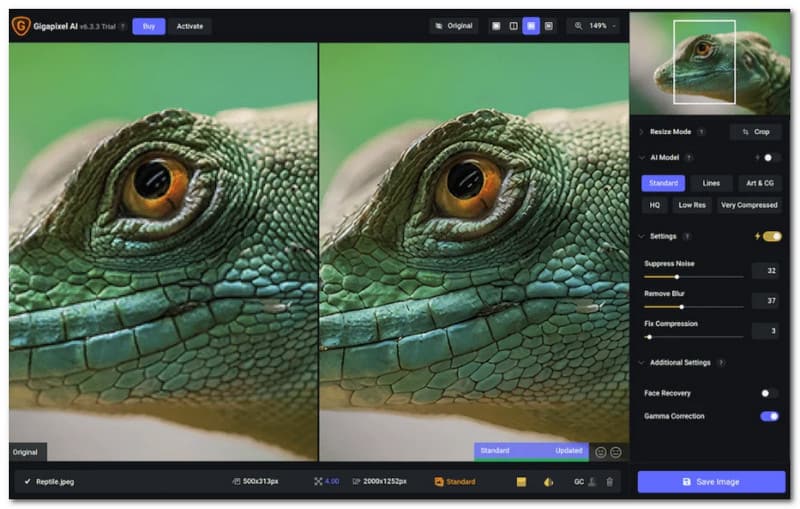Click the Remove Blur slider handle
The width and height of the screenshot is (800, 509).
[x=682, y=307]
